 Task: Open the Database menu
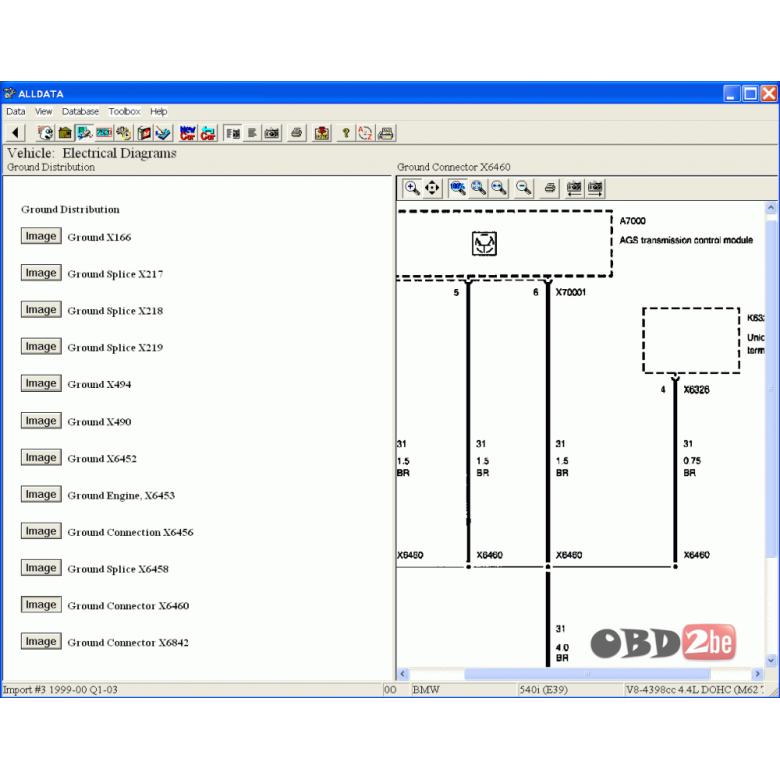(x=80, y=111)
